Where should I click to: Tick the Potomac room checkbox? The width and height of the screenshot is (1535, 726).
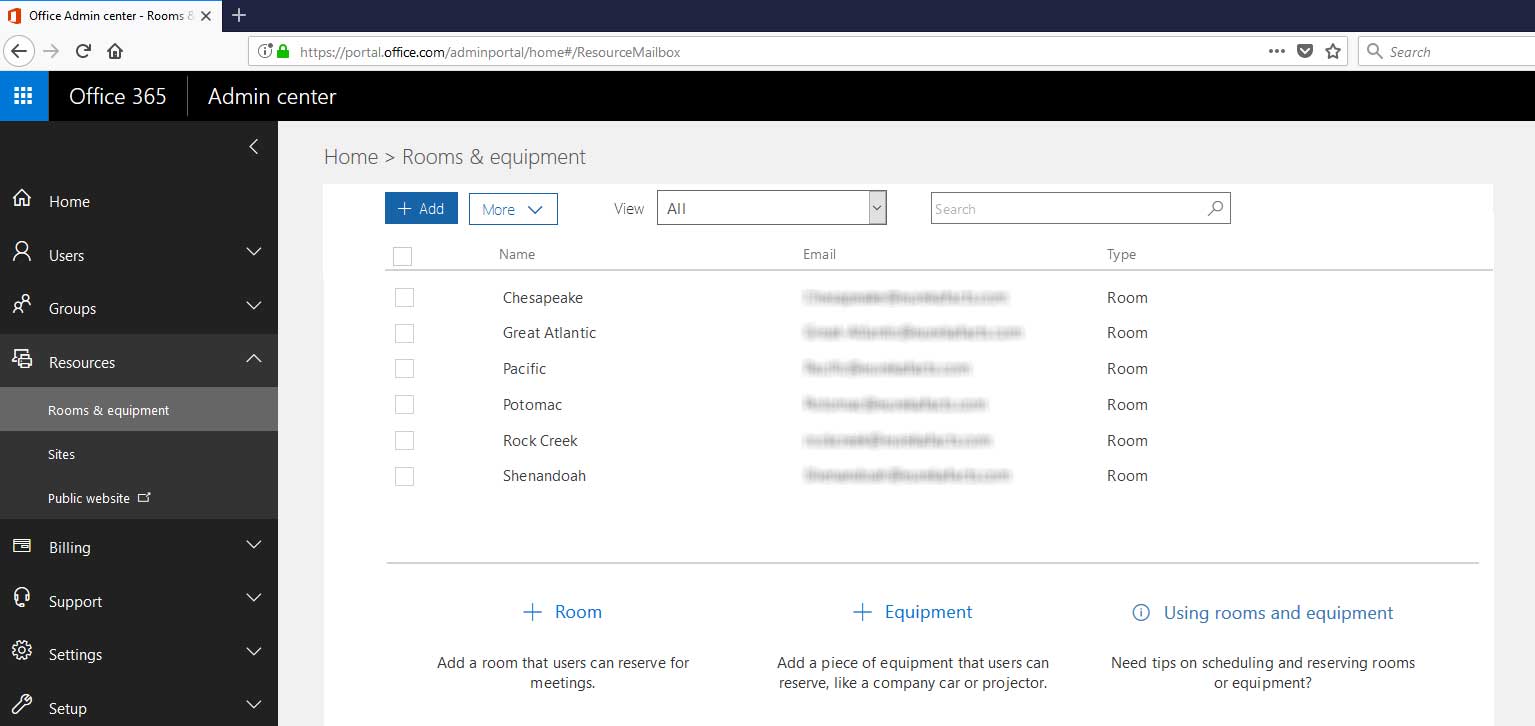(x=404, y=405)
